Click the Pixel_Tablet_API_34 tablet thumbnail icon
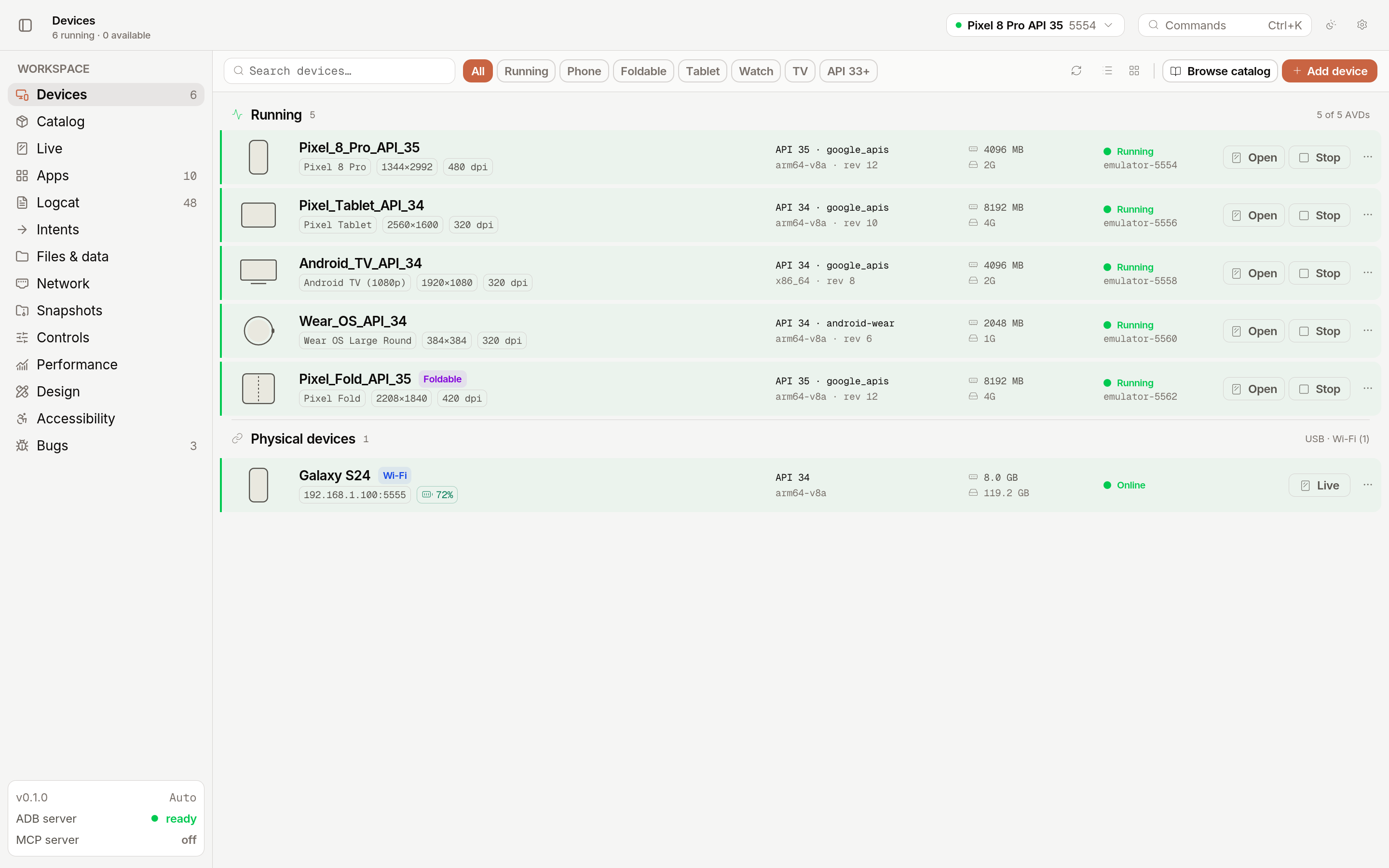This screenshot has height=868, width=1389. click(259, 215)
